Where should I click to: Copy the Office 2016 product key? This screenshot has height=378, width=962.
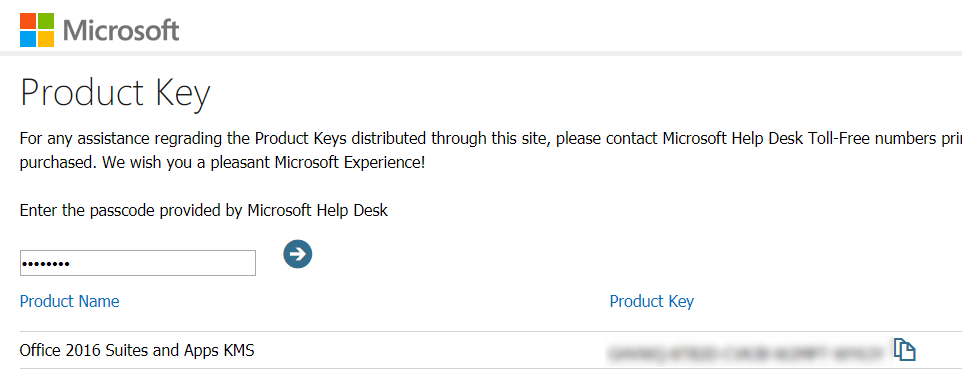(x=904, y=349)
